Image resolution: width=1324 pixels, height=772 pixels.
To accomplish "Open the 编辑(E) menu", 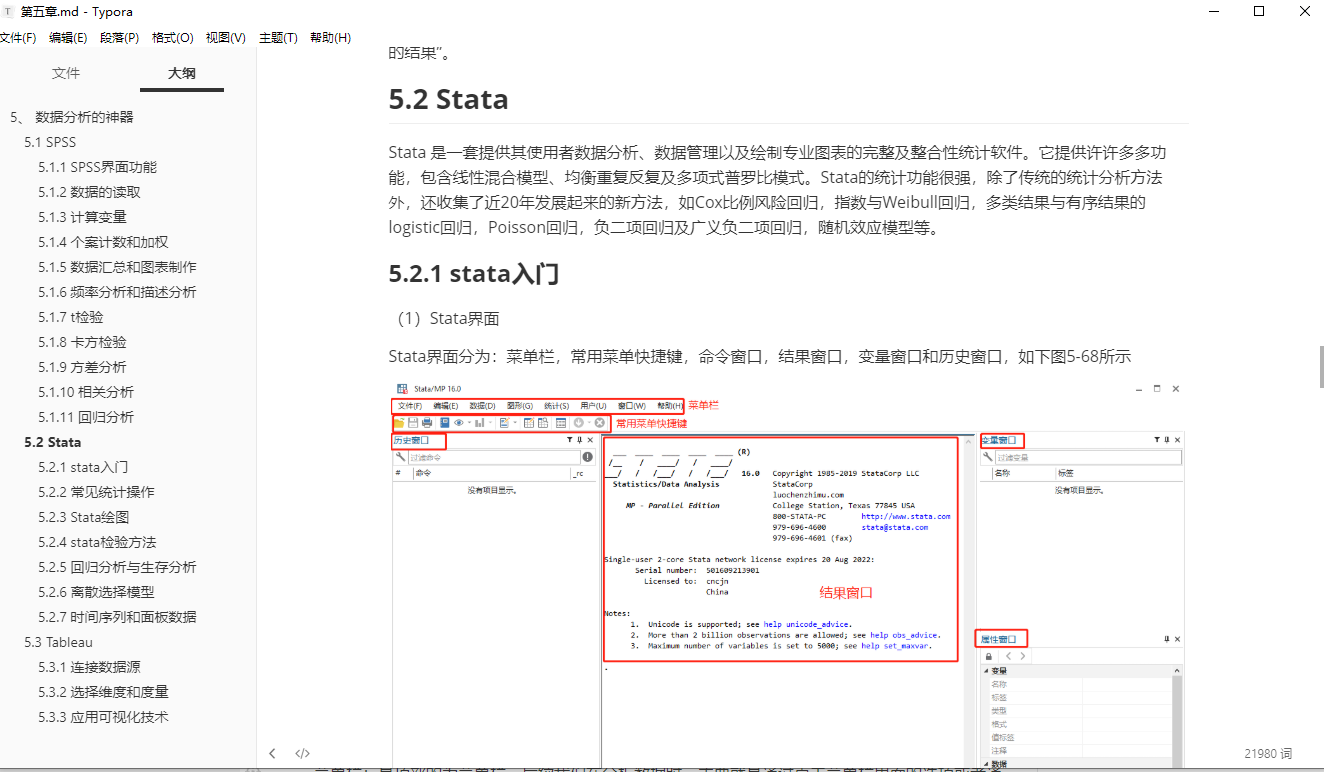I will click(68, 38).
